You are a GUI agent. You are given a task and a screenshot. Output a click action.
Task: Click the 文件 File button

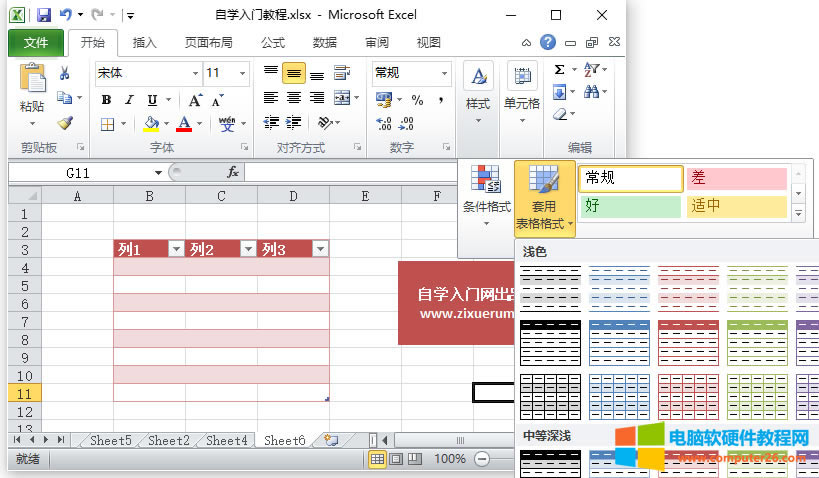tap(36, 42)
